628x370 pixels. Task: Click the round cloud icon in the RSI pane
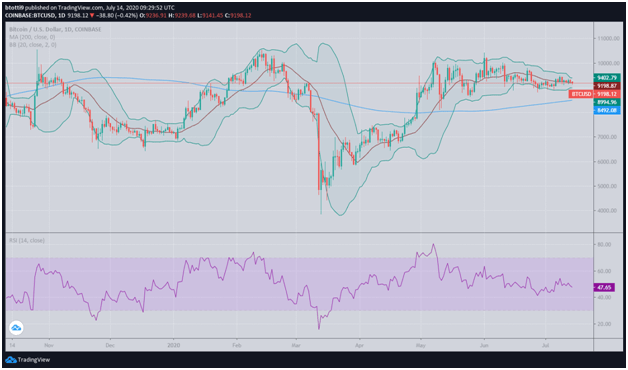[16, 328]
